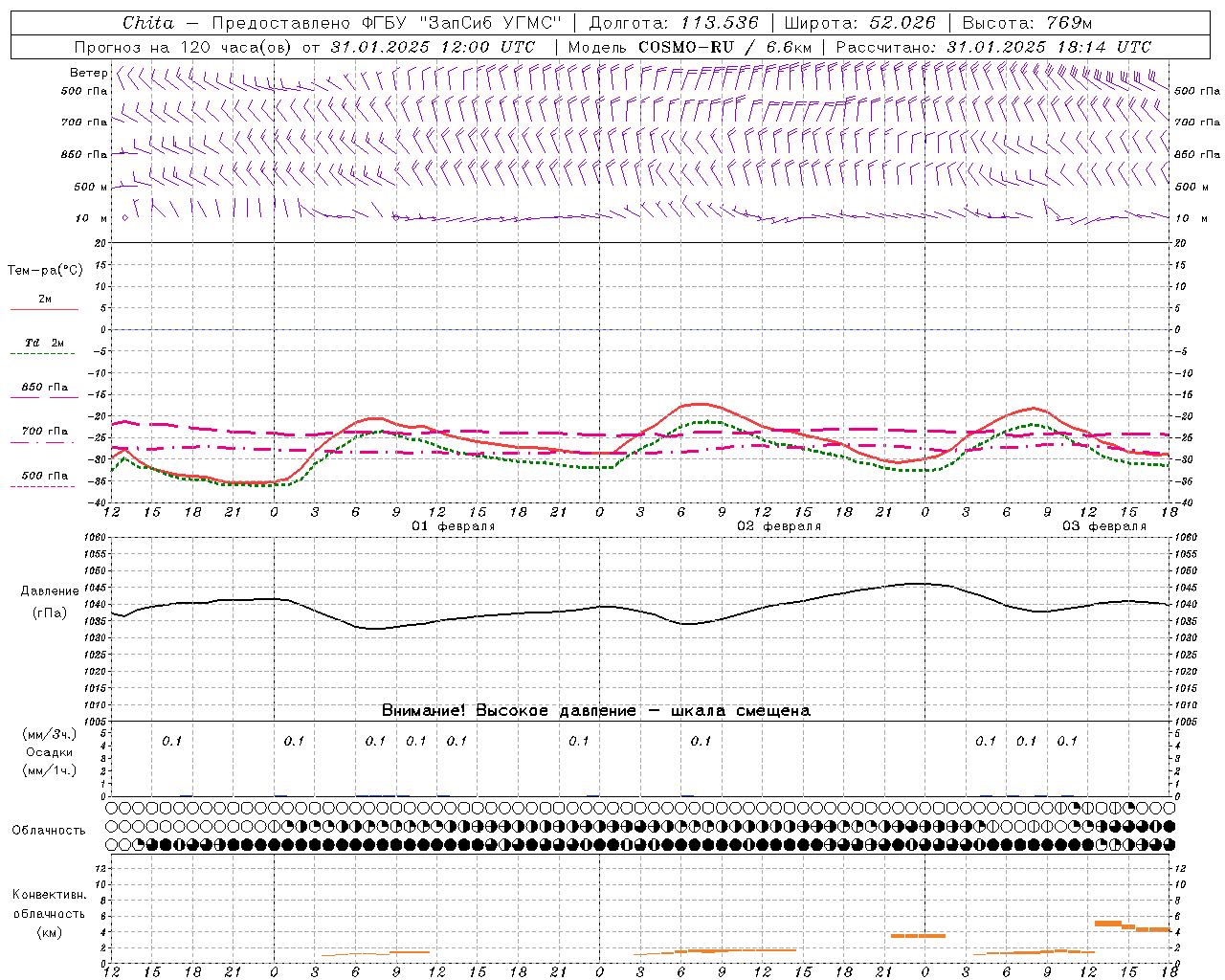The height and width of the screenshot is (980, 1225).
Task: Select the "Тем-ра(°C)" temperature panel label
Action: 45,271
